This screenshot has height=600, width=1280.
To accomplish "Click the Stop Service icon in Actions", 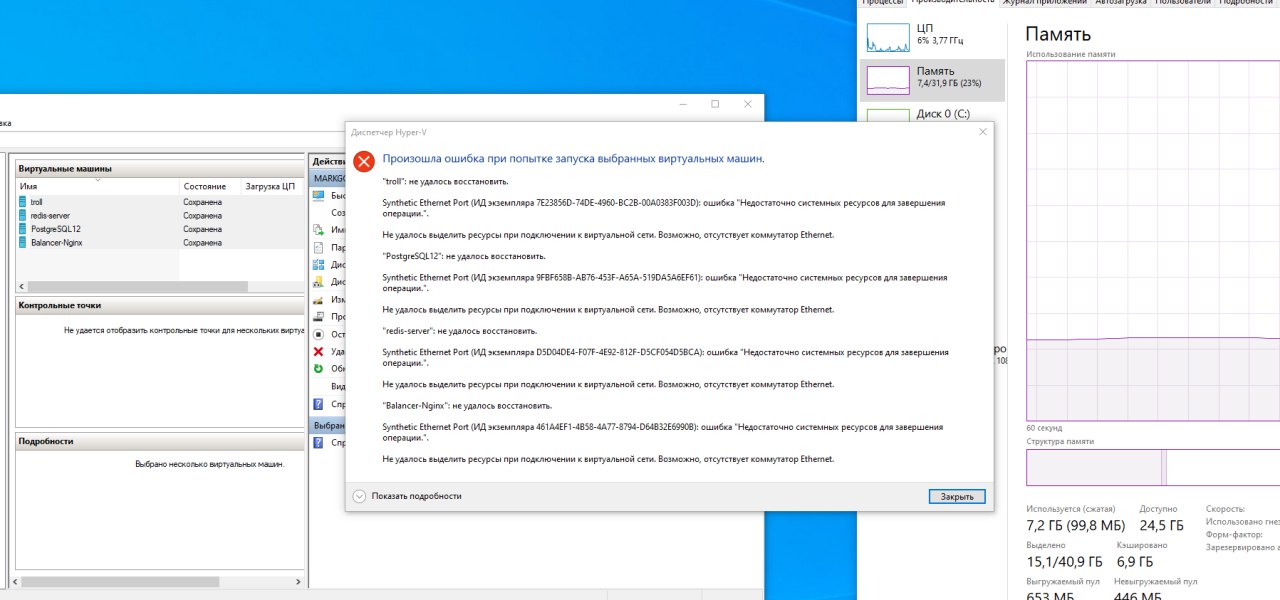I will click(x=318, y=334).
